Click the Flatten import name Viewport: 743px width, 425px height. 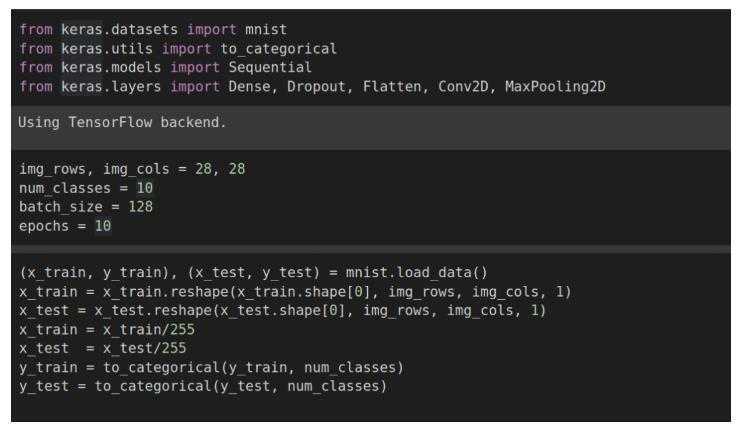tap(392, 87)
